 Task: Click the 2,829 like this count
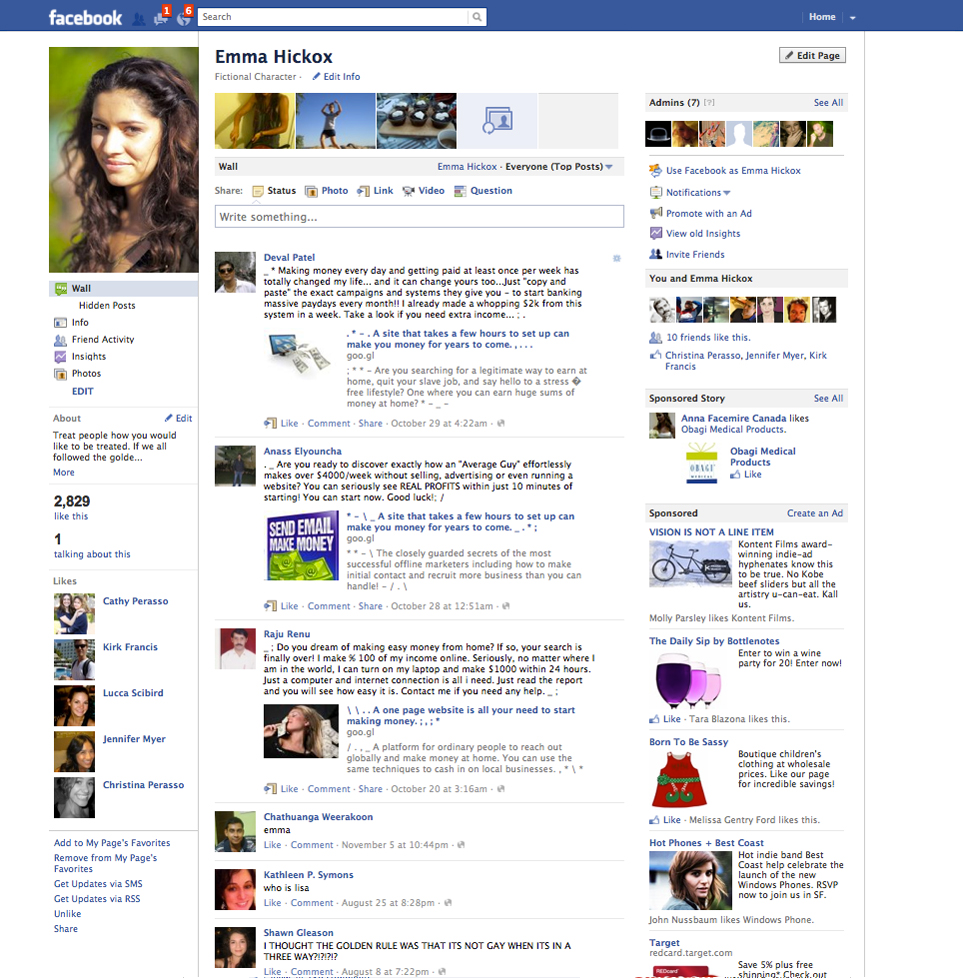click(x=72, y=507)
